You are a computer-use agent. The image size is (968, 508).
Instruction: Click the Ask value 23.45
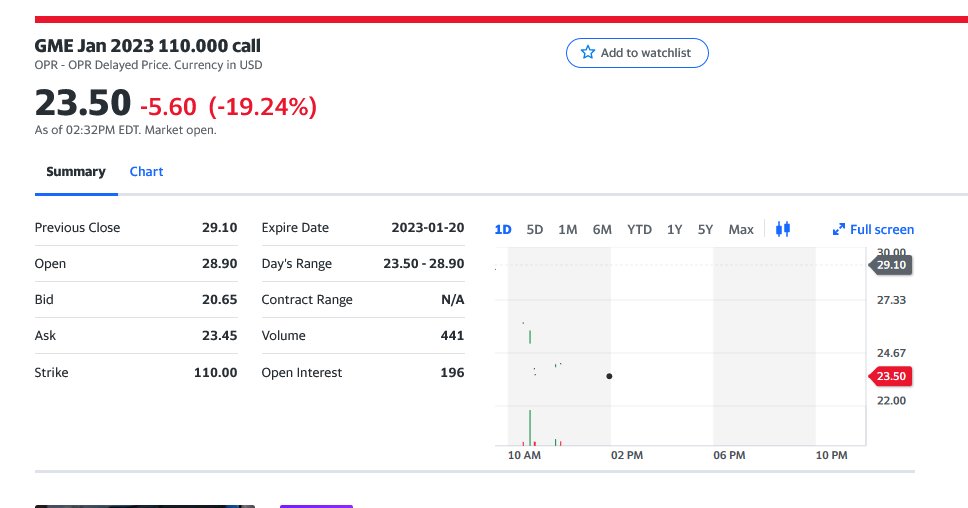[x=220, y=335]
